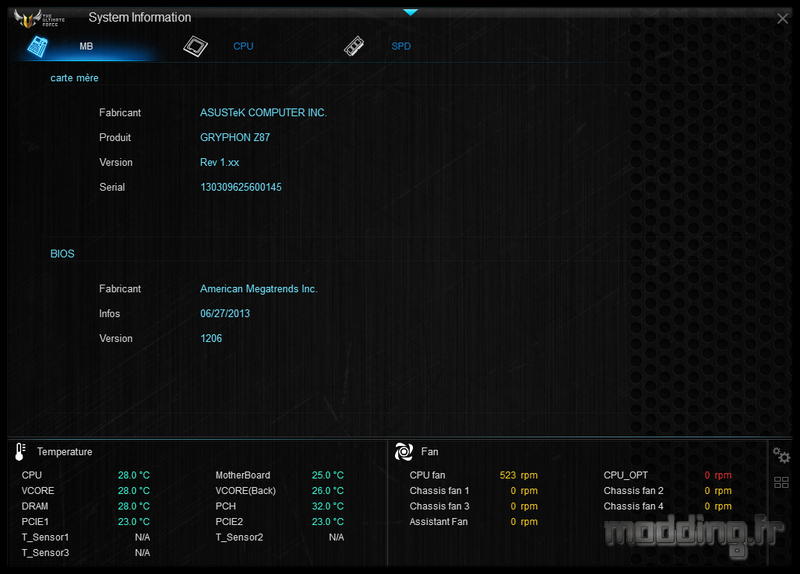The height and width of the screenshot is (574, 800).
Task: Click the thermometer Temperature icon
Action: 20,452
